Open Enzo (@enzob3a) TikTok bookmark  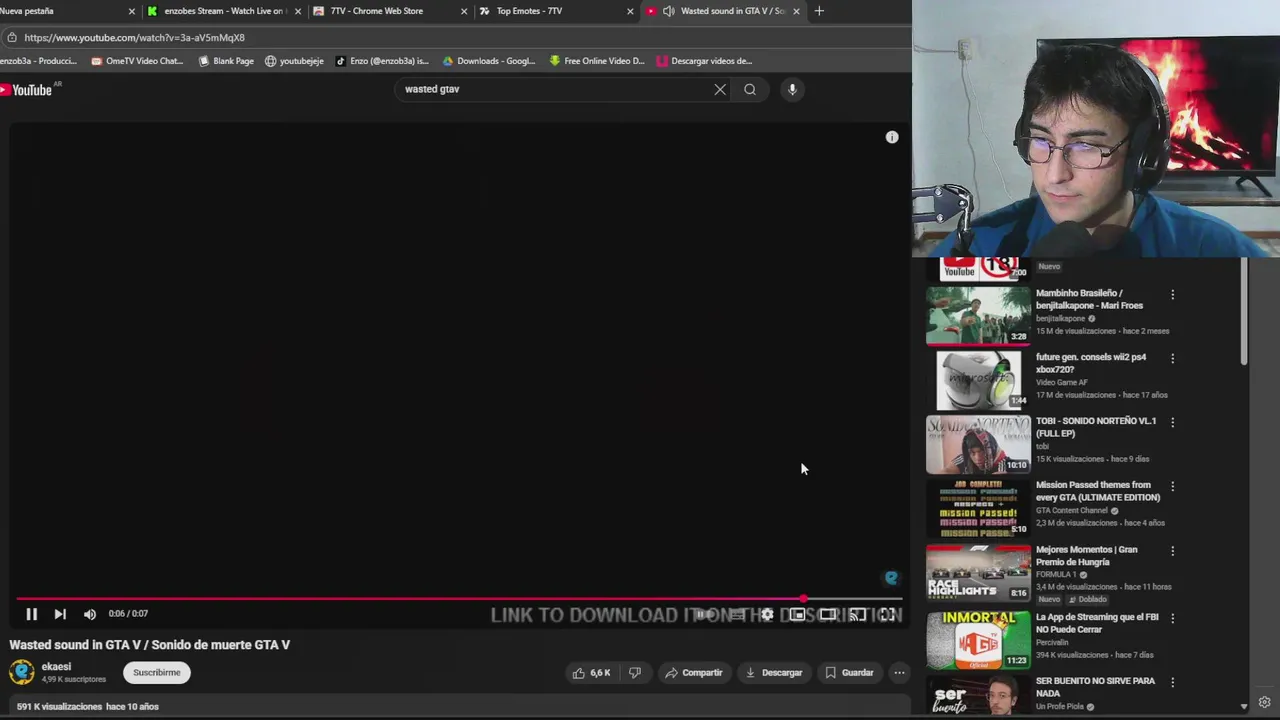[382, 61]
